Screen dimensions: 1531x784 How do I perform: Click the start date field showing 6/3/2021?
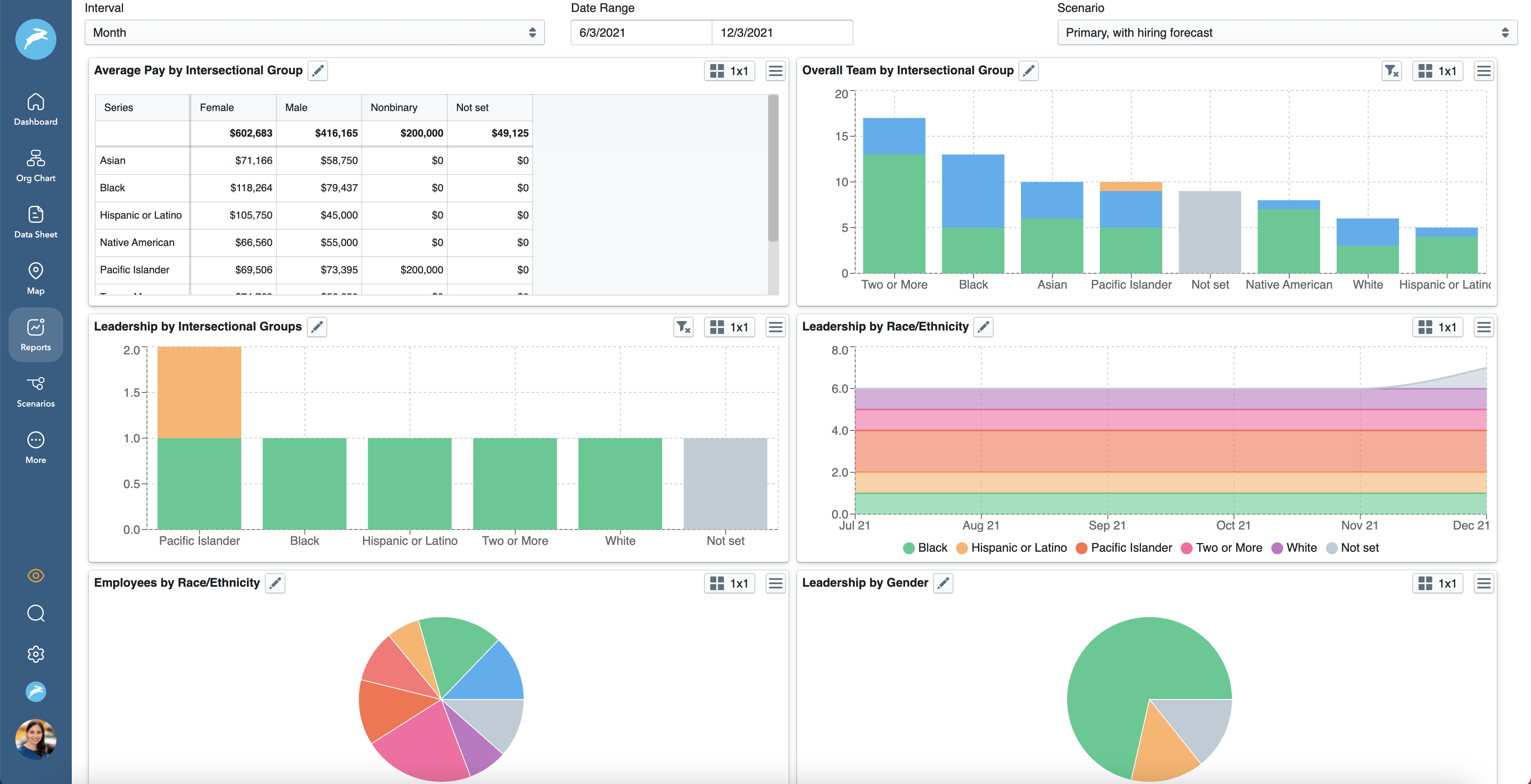(x=641, y=32)
